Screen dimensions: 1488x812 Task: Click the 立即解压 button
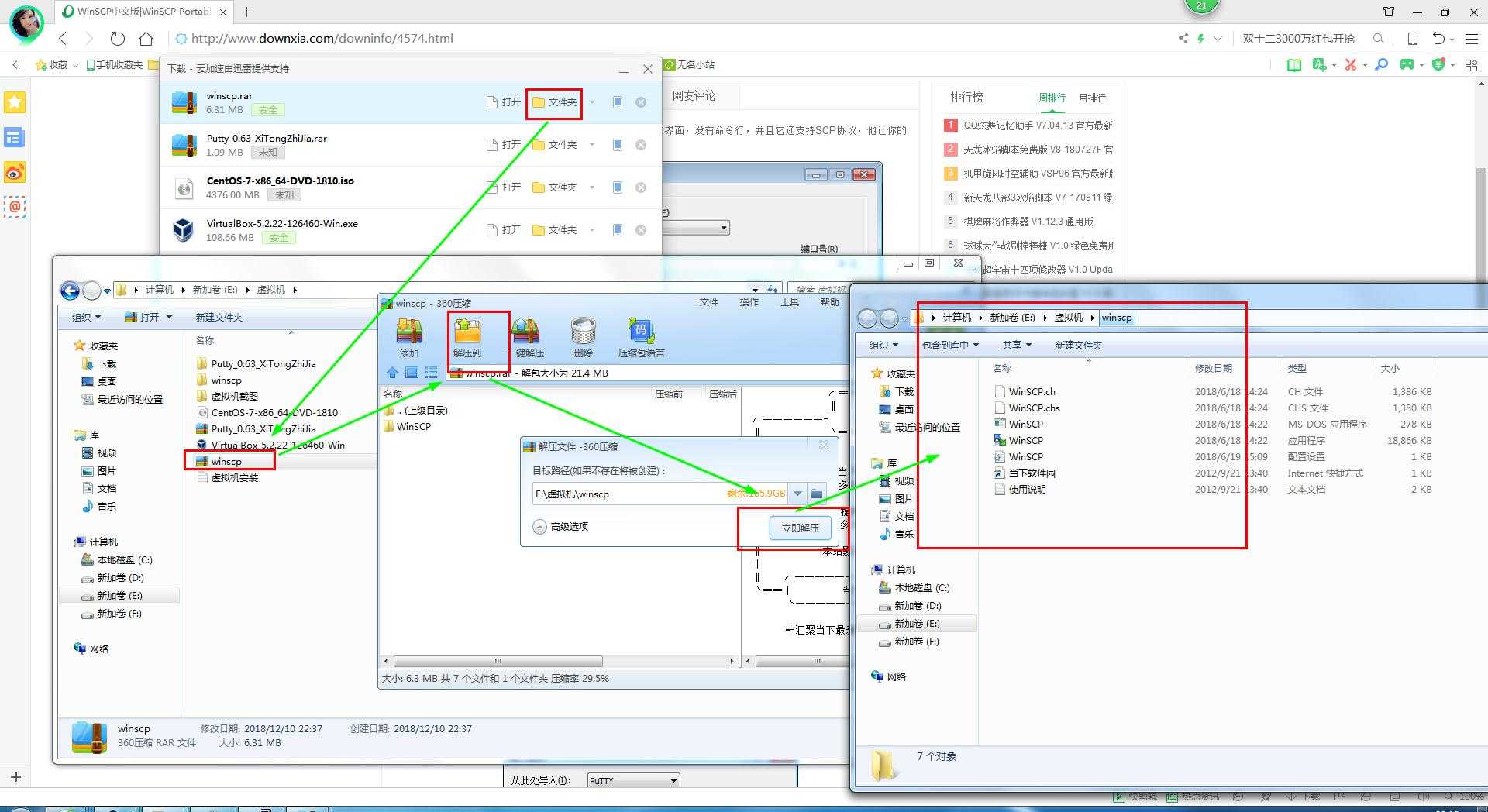801,528
